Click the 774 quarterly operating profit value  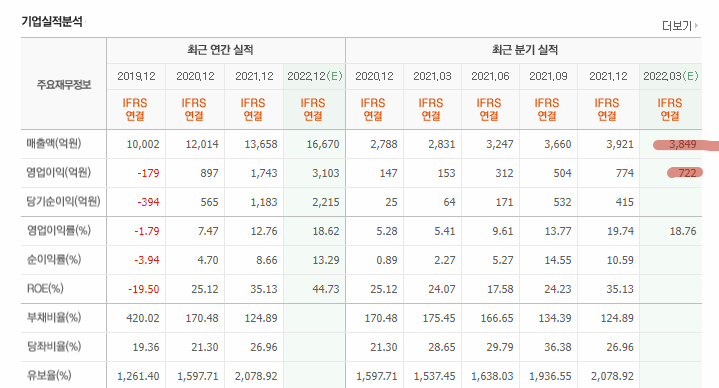(x=625, y=173)
